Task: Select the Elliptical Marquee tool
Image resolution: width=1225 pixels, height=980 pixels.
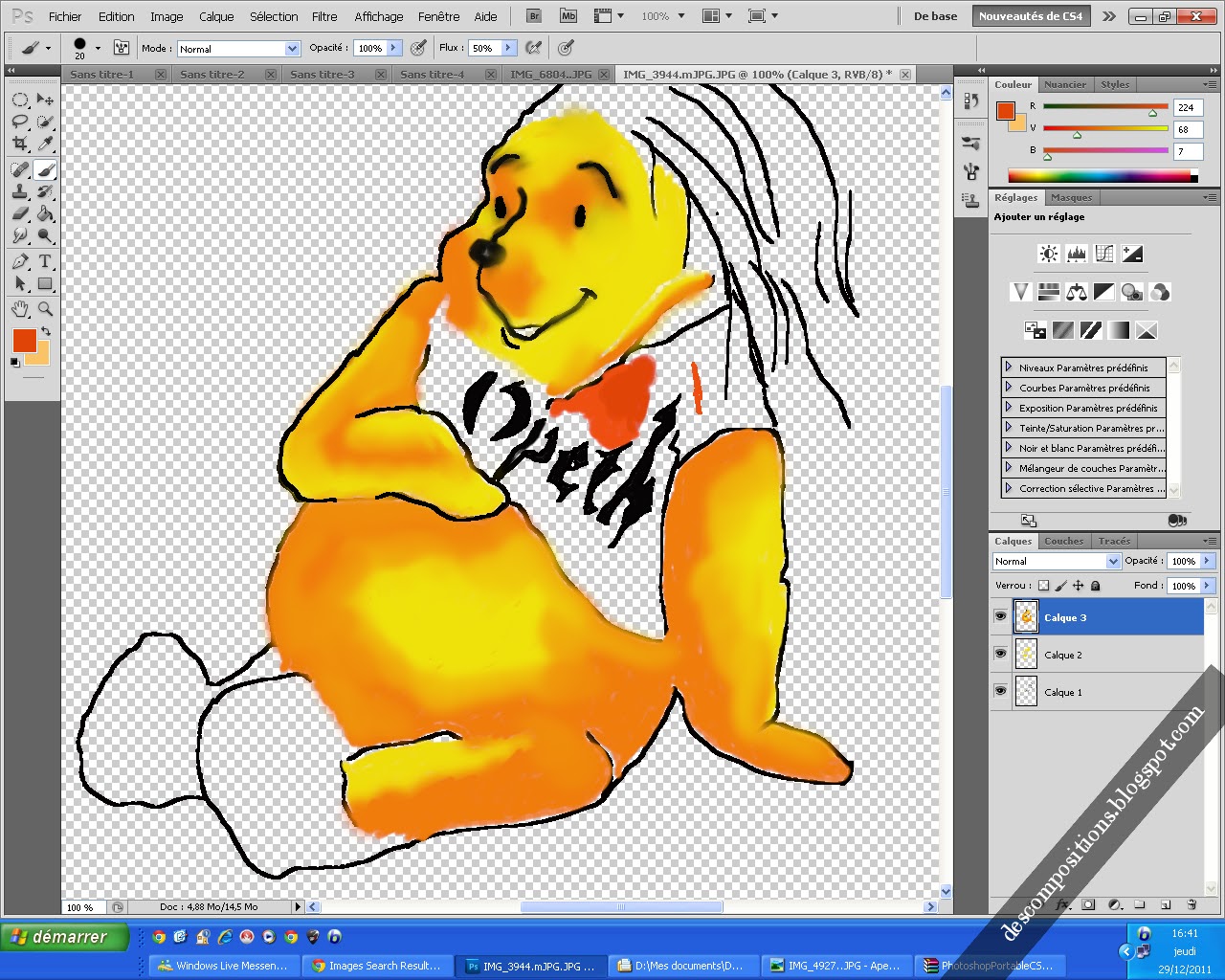Action: pos(20,100)
